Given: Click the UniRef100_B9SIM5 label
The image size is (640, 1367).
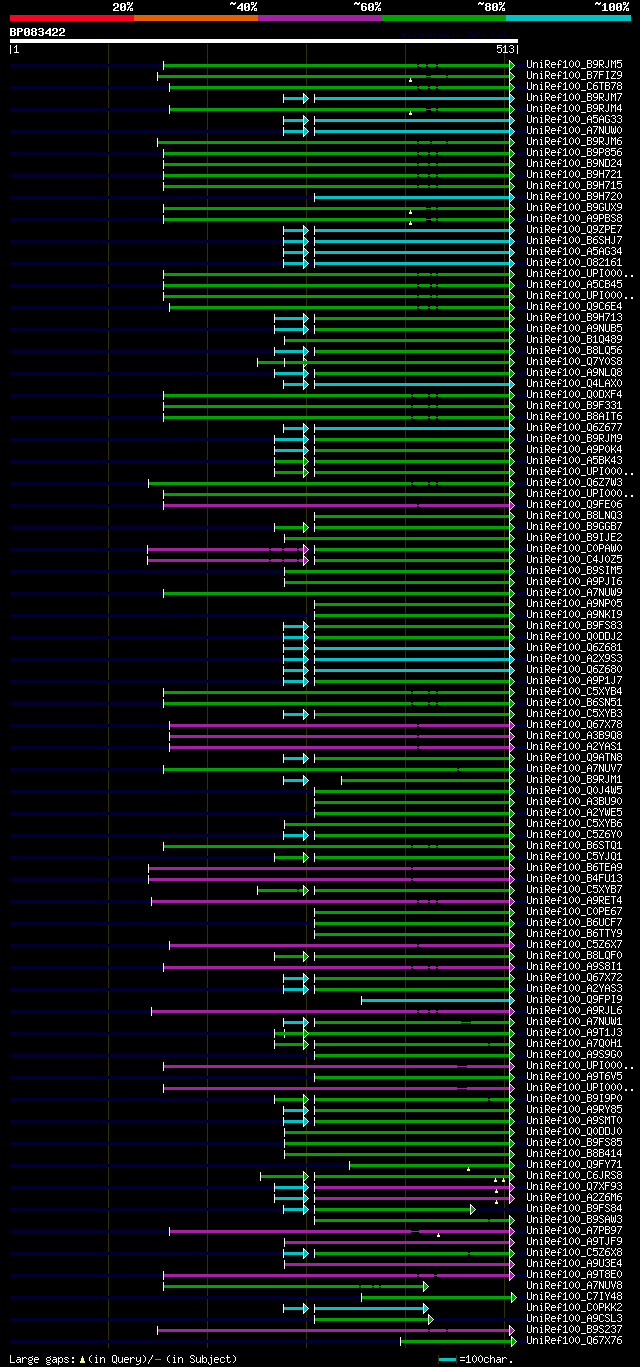Looking at the screenshot, I should point(575,570).
